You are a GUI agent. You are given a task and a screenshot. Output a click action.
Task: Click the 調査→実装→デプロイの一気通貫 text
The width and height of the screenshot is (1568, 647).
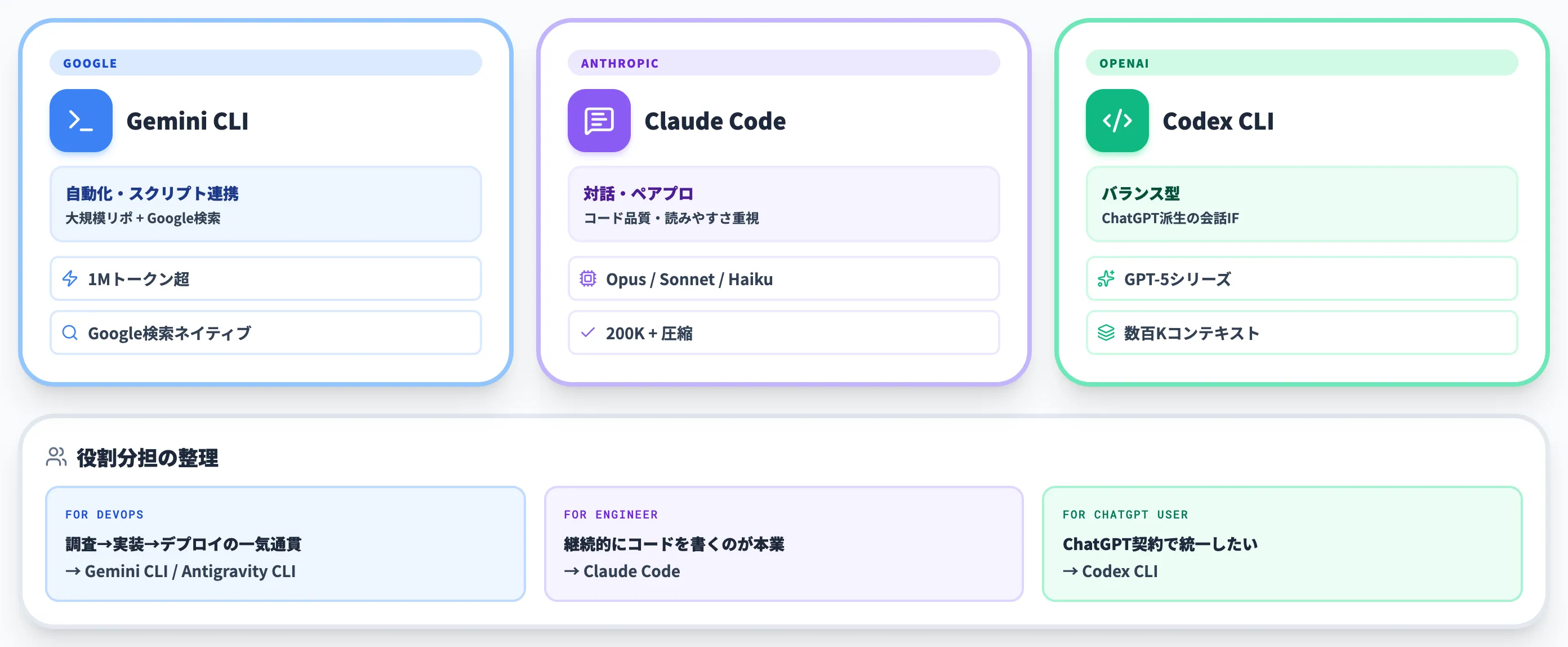pyautogui.click(x=183, y=544)
